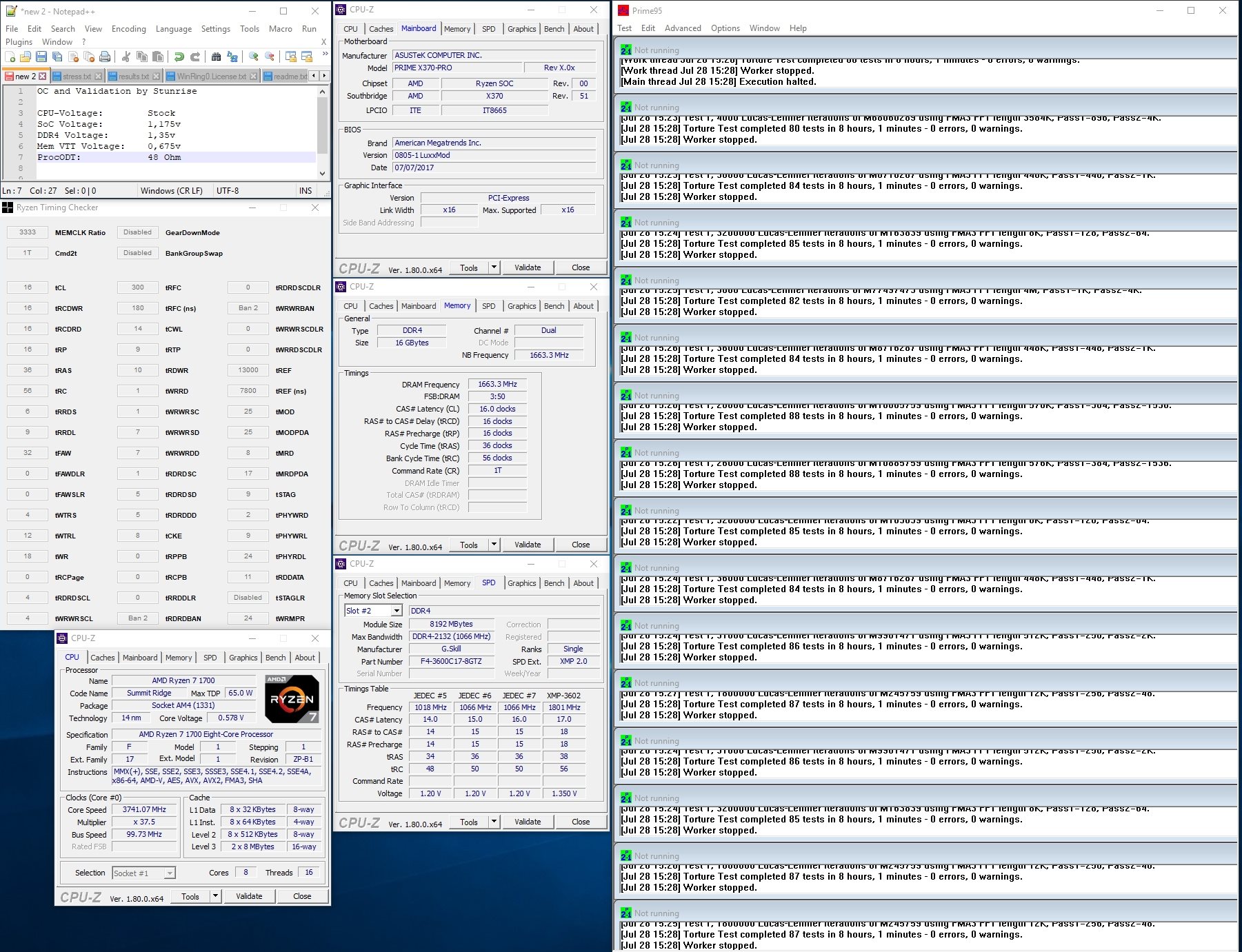Click the Prime95 title bar icon
Viewport: 1242px width, 952px height.
(623, 10)
